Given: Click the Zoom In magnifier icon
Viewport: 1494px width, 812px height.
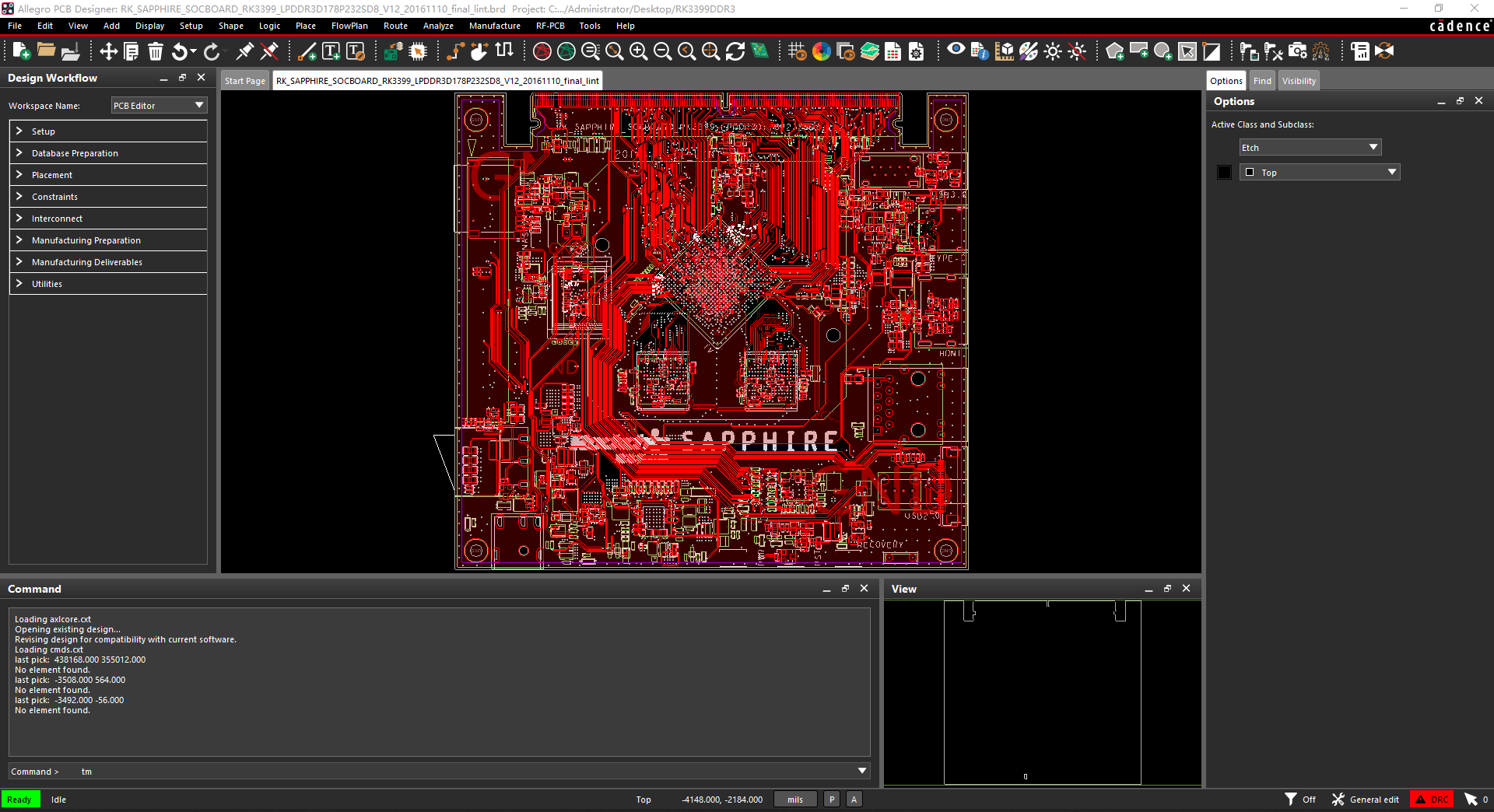Looking at the screenshot, I should point(638,51).
